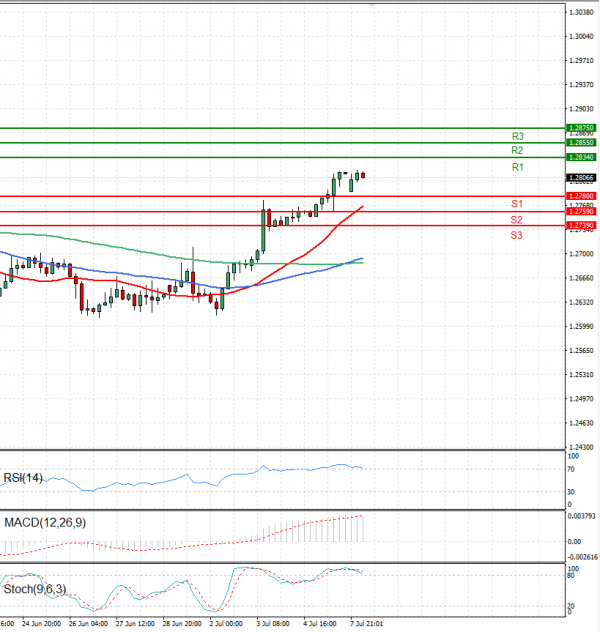Select the green 1.28550 price tag
Image resolution: width=600 pixels, height=632 pixels.
(581, 143)
